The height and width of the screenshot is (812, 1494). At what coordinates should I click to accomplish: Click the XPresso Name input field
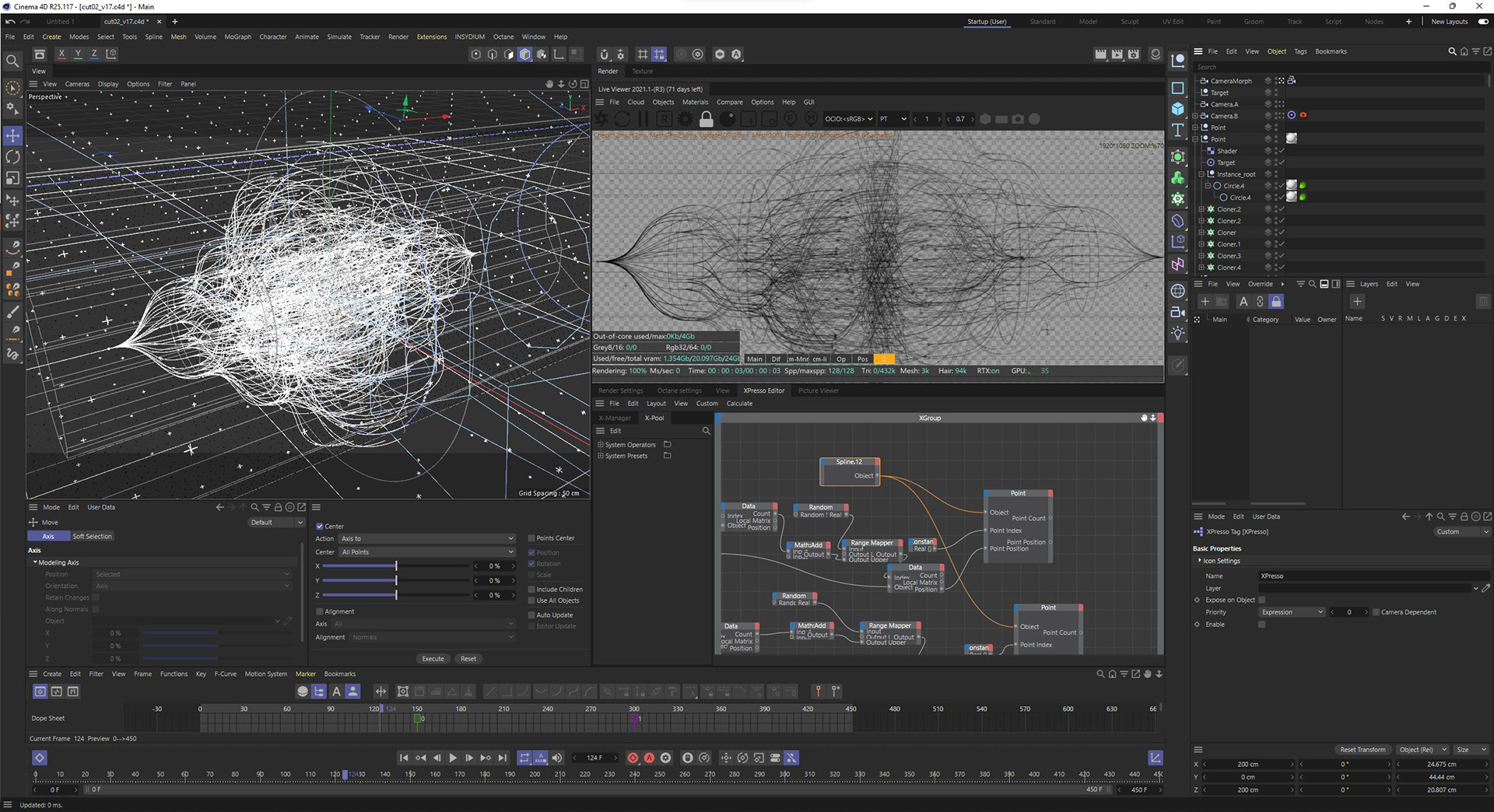tap(1373, 576)
